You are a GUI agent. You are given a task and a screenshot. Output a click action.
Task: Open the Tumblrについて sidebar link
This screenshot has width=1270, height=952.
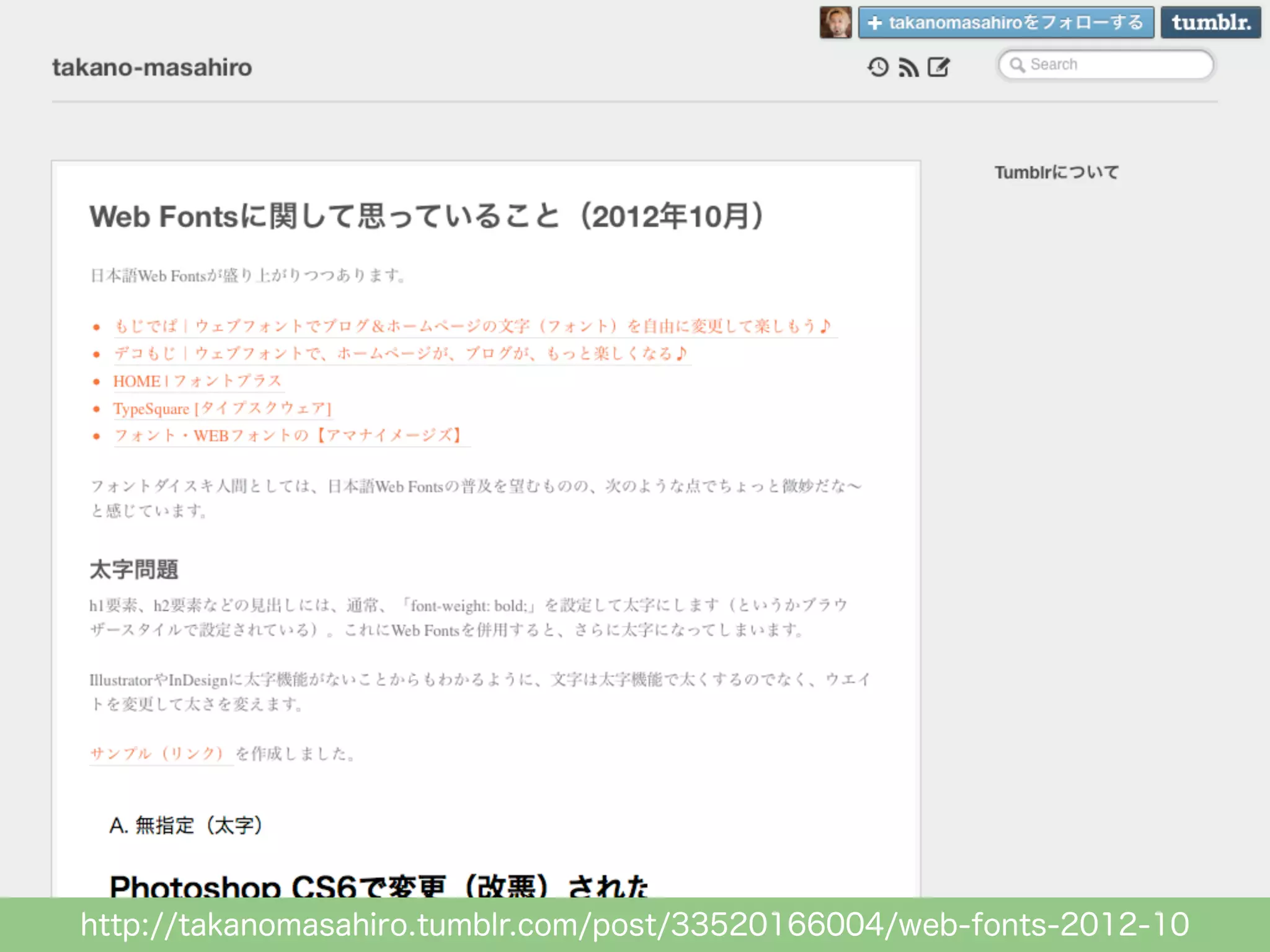tap(1057, 172)
